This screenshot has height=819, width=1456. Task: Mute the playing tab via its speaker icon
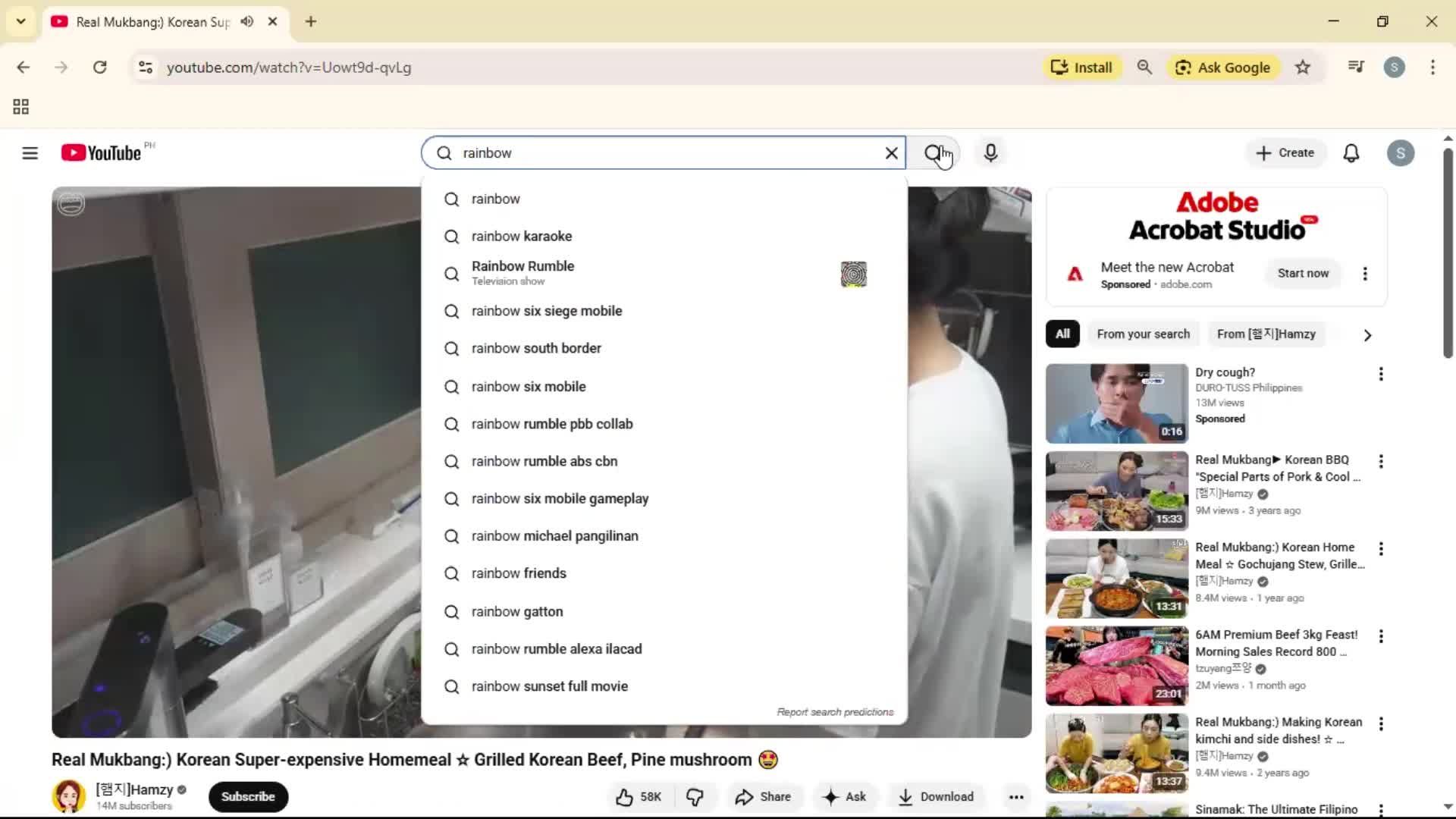point(246,21)
